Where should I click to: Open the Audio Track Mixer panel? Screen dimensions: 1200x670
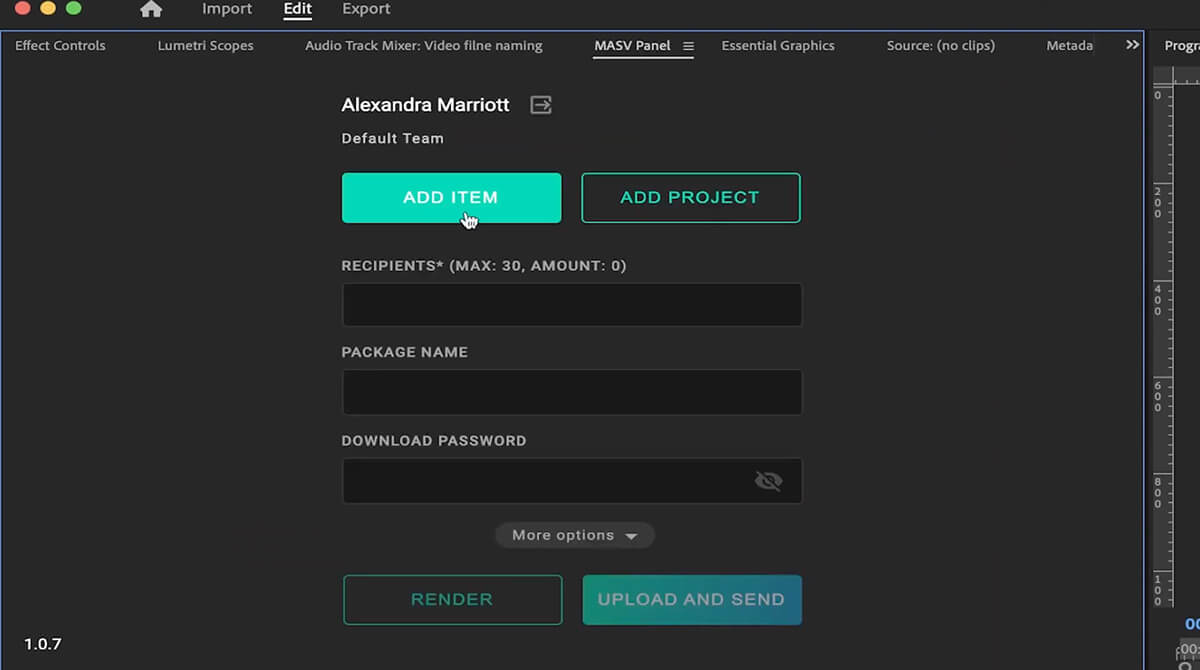[x=424, y=45]
